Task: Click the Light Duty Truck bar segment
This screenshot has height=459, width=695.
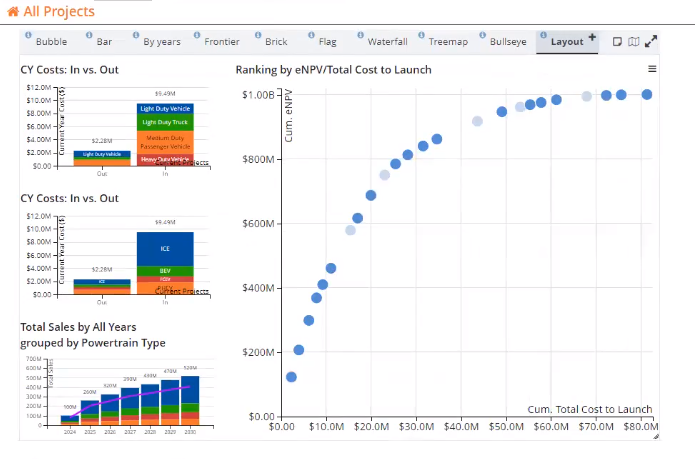Action: [x=165, y=122]
